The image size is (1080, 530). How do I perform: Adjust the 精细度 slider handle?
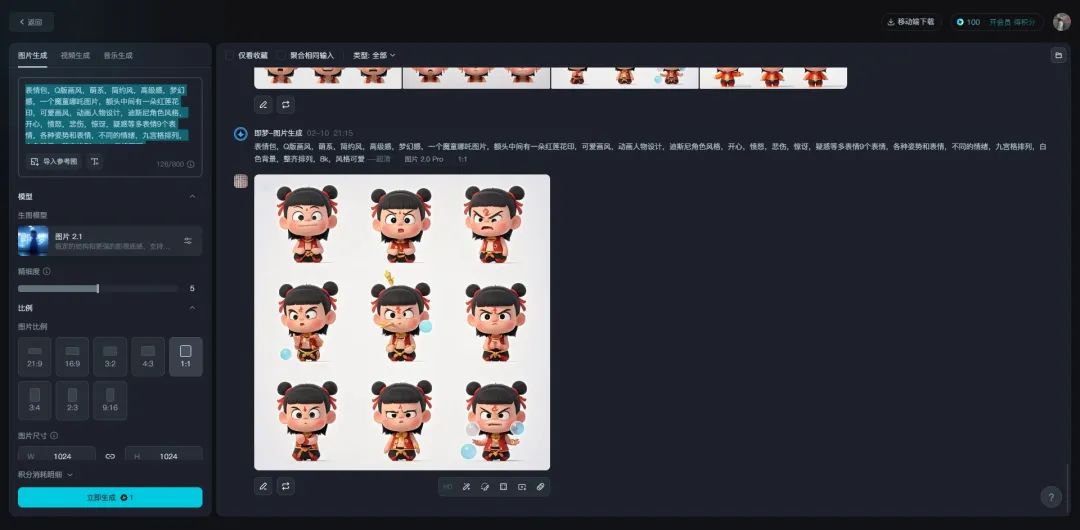point(98,289)
